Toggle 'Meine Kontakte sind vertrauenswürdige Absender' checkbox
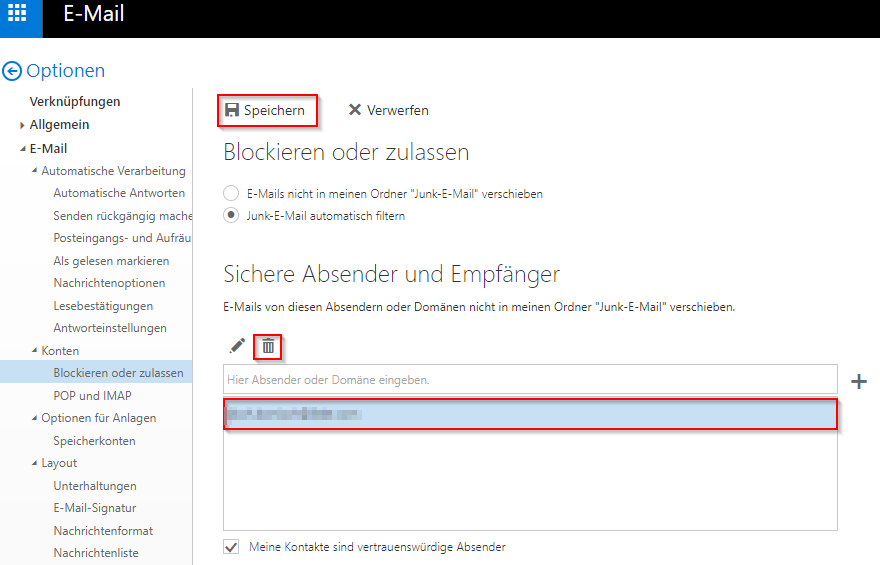Screen dimensions: 880x565 tap(231, 547)
